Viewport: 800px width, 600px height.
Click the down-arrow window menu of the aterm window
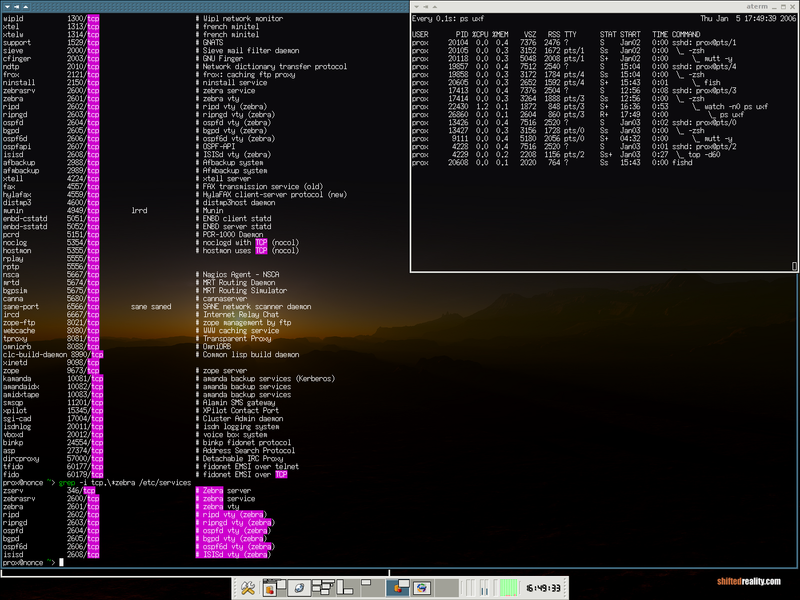(416, 7)
